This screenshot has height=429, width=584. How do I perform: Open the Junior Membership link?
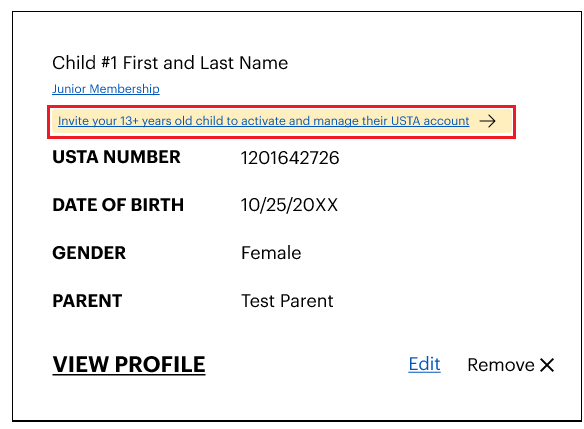(x=106, y=89)
